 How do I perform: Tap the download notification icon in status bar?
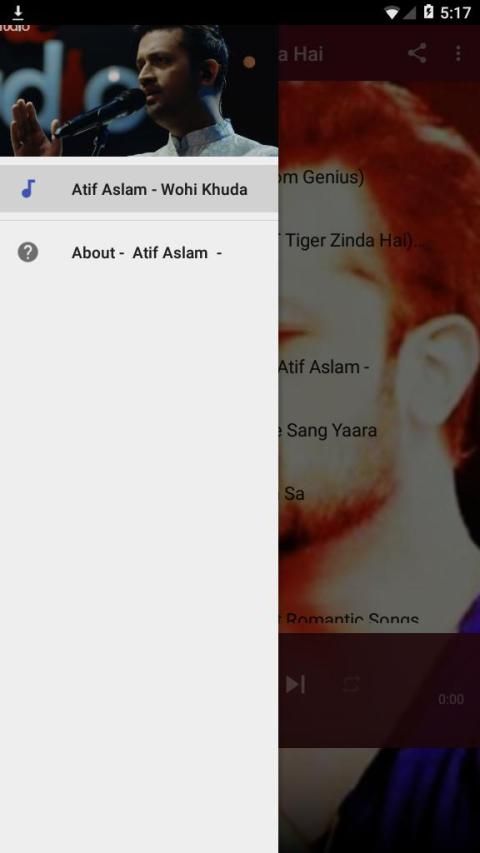coord(18,12)
